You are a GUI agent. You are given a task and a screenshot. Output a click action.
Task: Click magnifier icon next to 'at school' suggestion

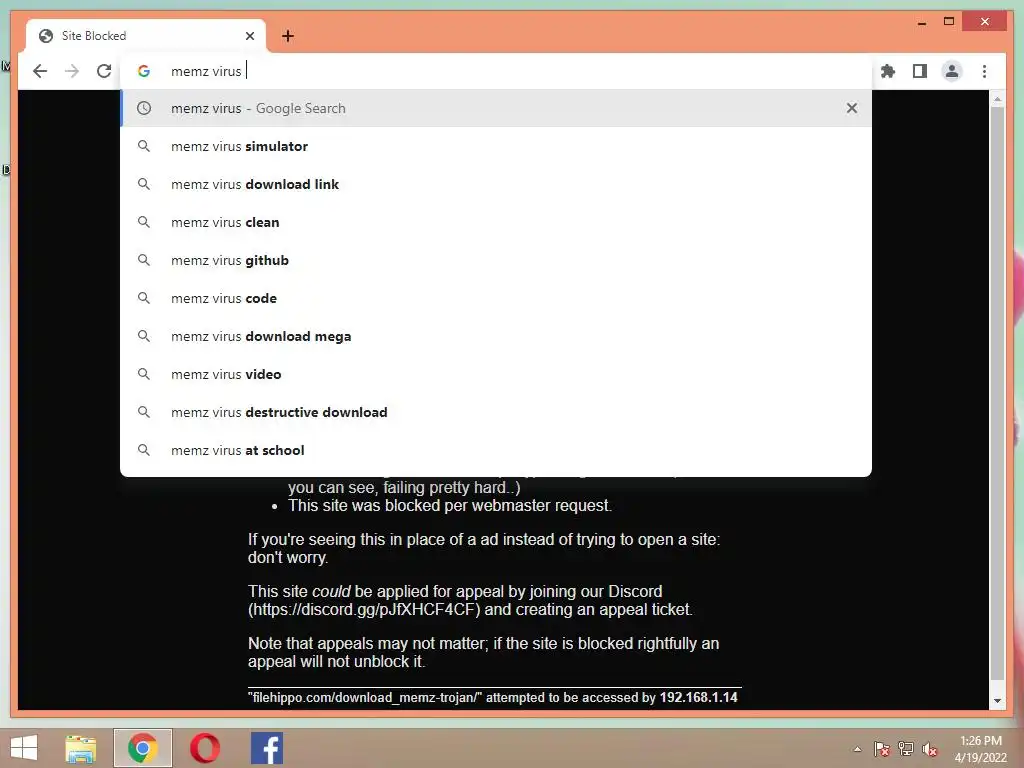[x=144, y=450]
